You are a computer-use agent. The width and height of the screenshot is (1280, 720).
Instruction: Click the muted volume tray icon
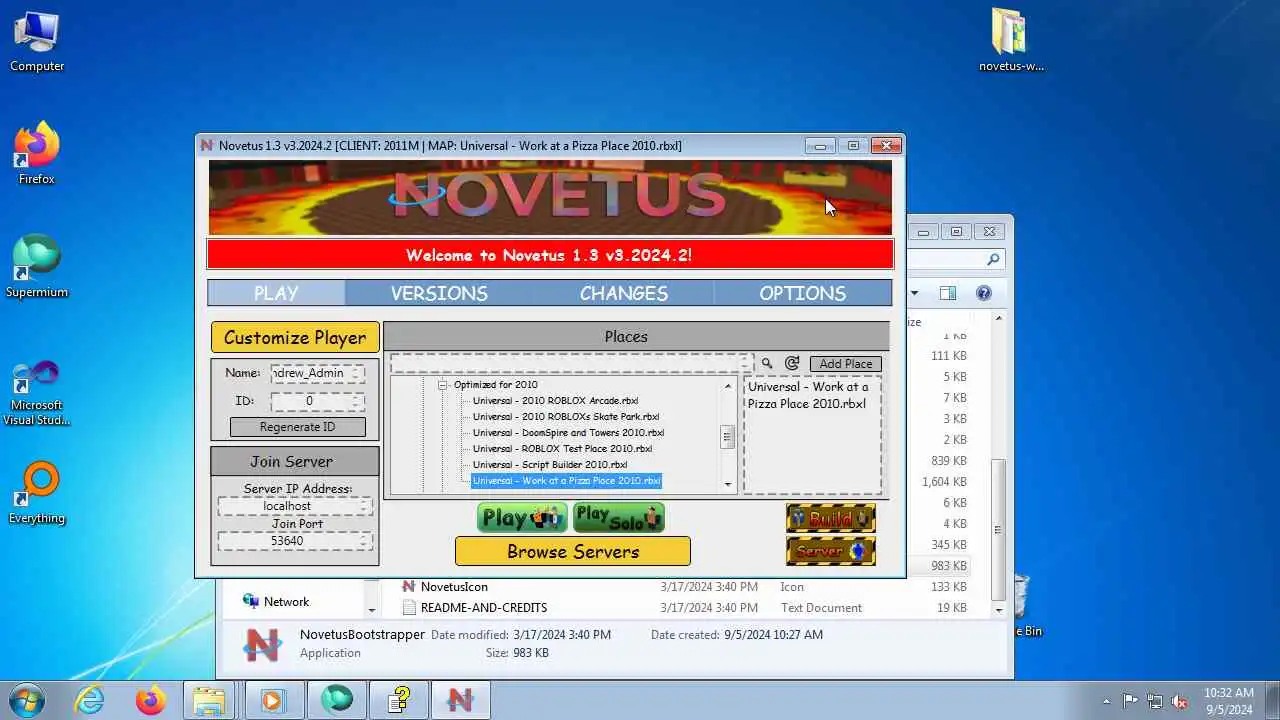coord(1180,701)
